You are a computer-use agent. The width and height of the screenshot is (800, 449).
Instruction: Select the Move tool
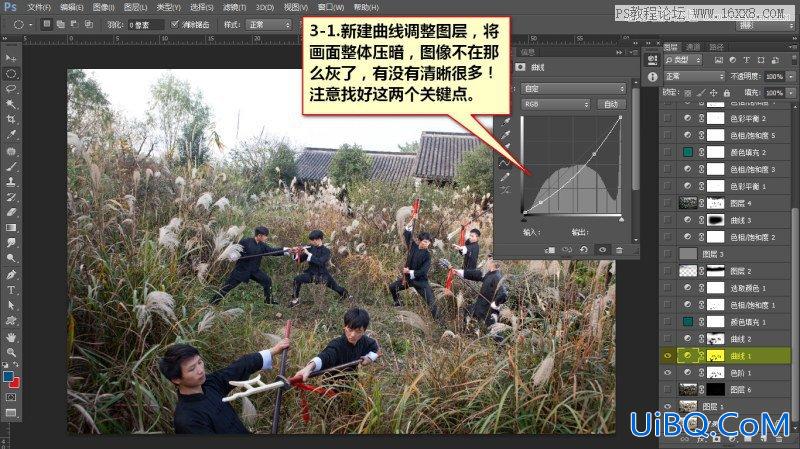click(11, 58)
